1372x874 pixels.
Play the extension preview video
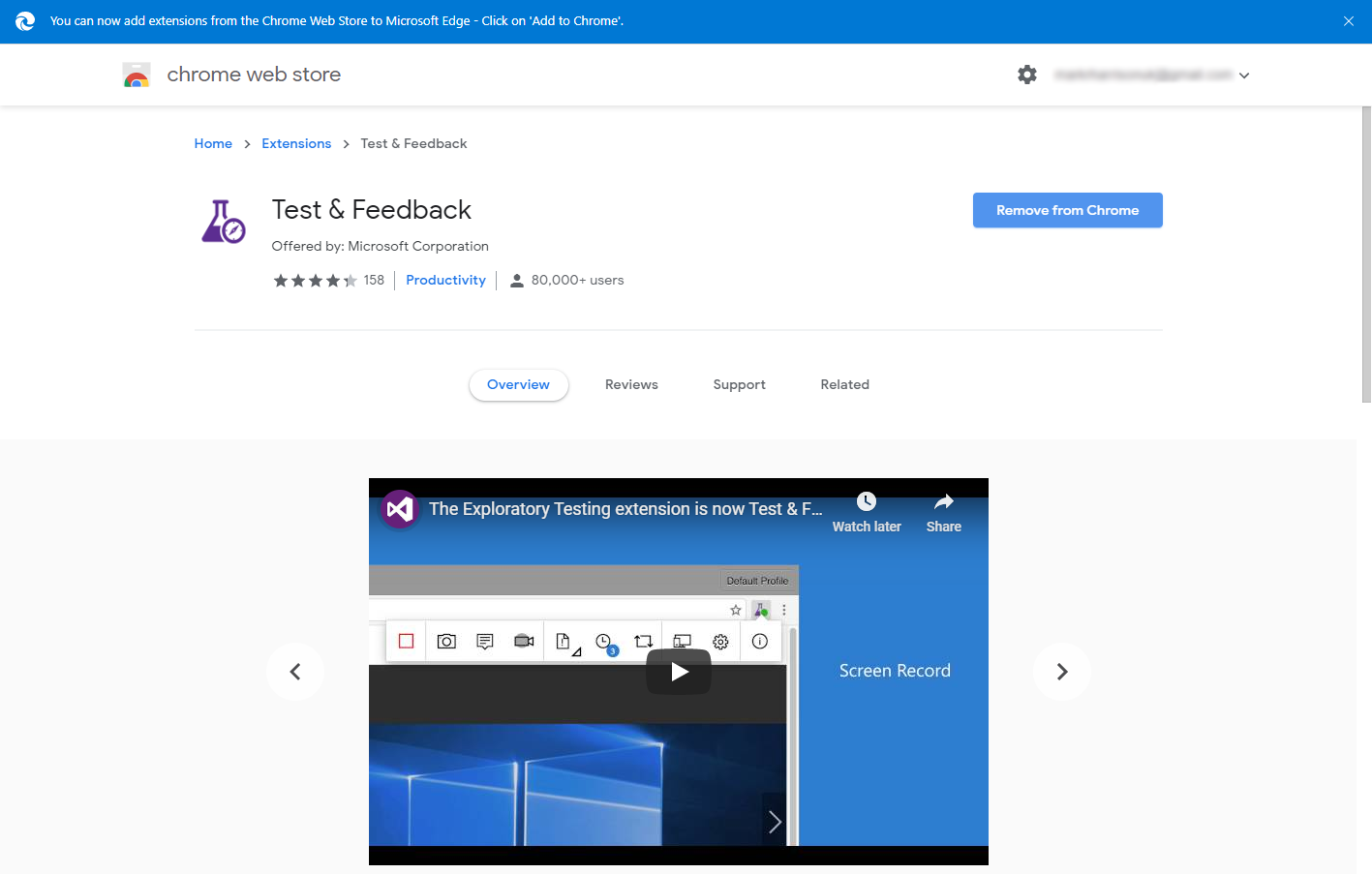(679, 672)
